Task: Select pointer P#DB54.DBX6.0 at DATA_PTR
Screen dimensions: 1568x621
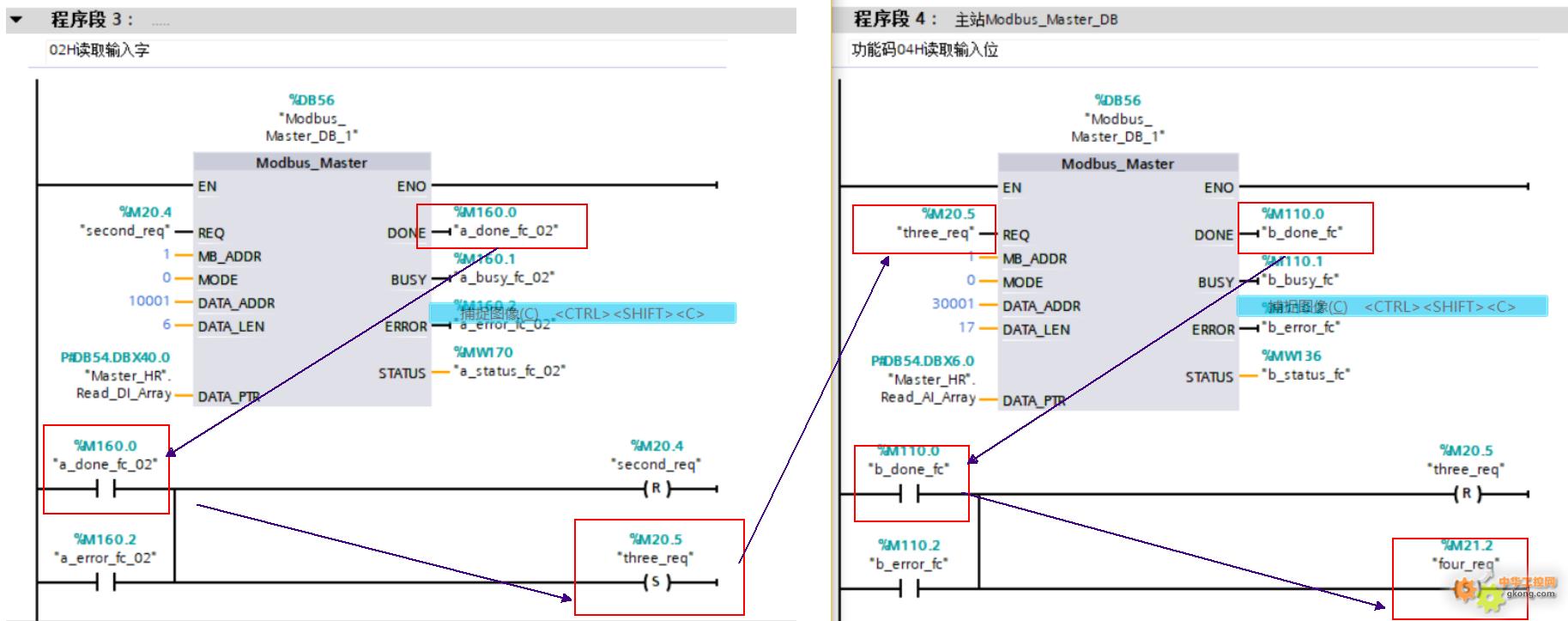Action: pyautogui.click(x=923, y=361)
